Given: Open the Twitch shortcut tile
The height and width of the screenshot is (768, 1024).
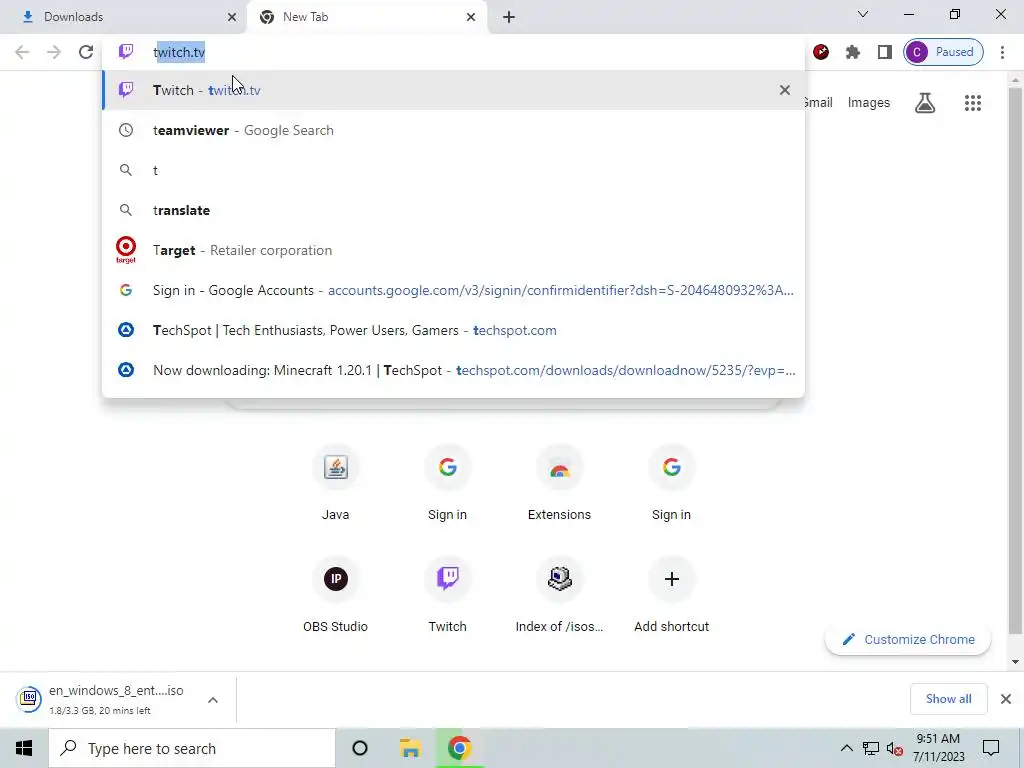Looking at the screenshot, I should 447,595.
